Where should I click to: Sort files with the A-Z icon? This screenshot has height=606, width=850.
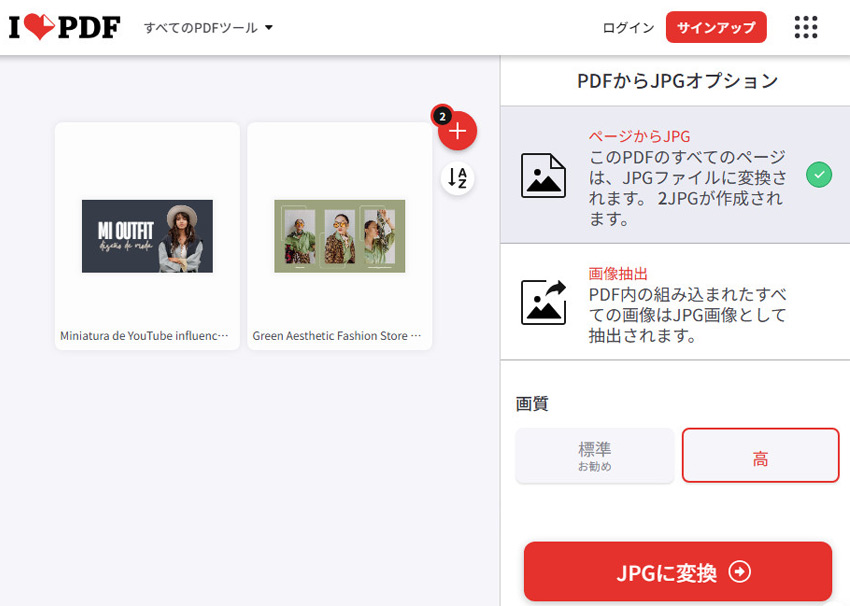tap(458, 178)
